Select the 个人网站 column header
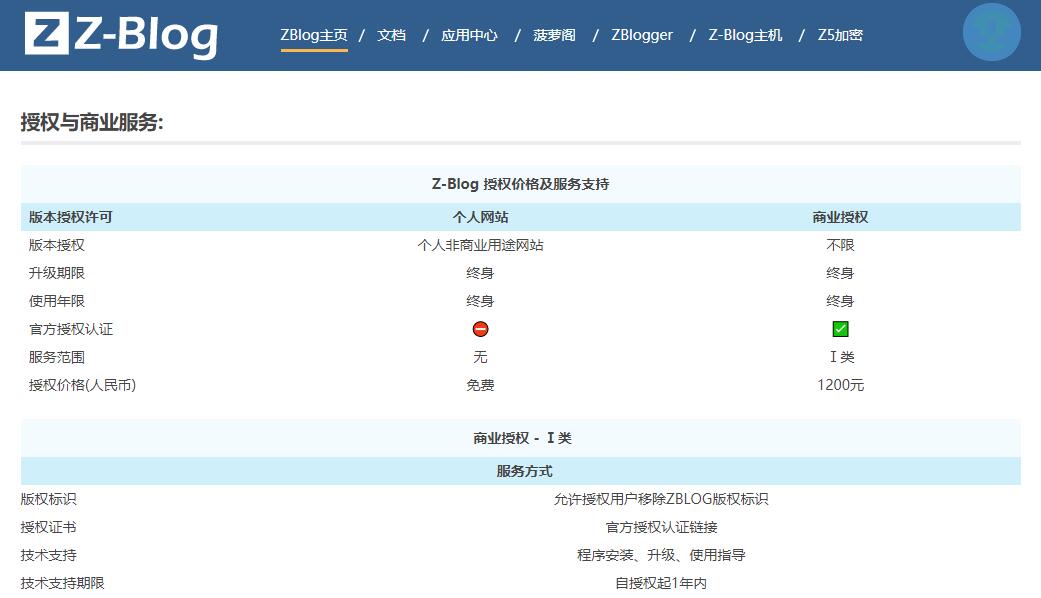This screenshot has width=1041, height=598. click(x=480, y=217)
